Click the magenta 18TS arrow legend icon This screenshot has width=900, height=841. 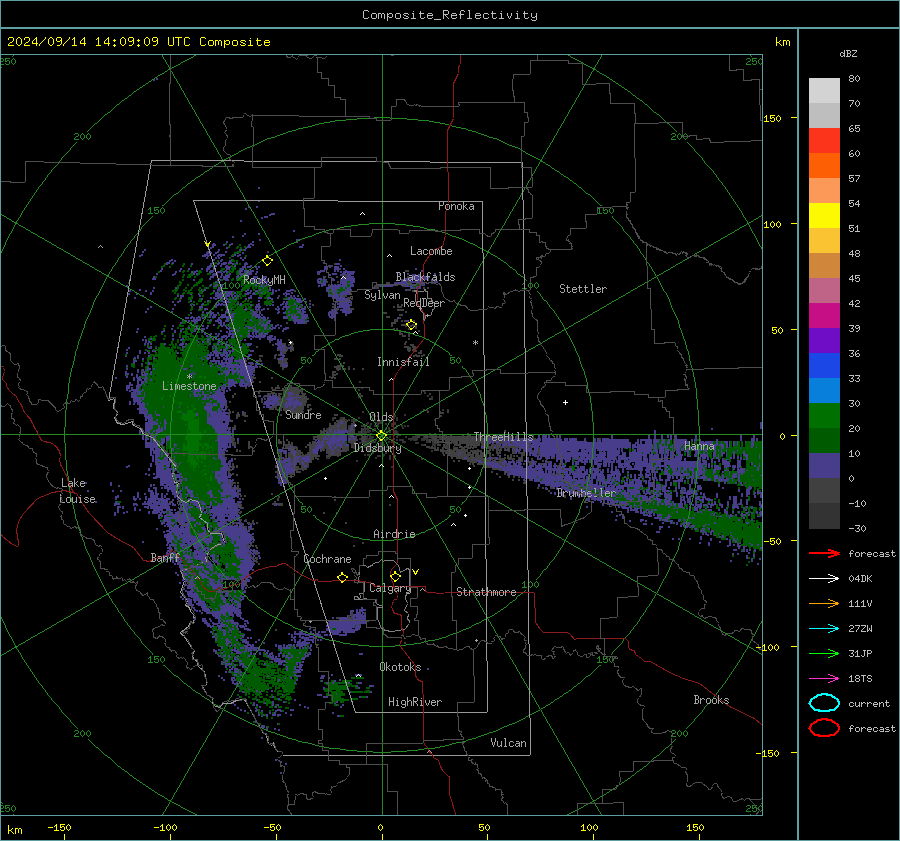click(x=824, y=679)
